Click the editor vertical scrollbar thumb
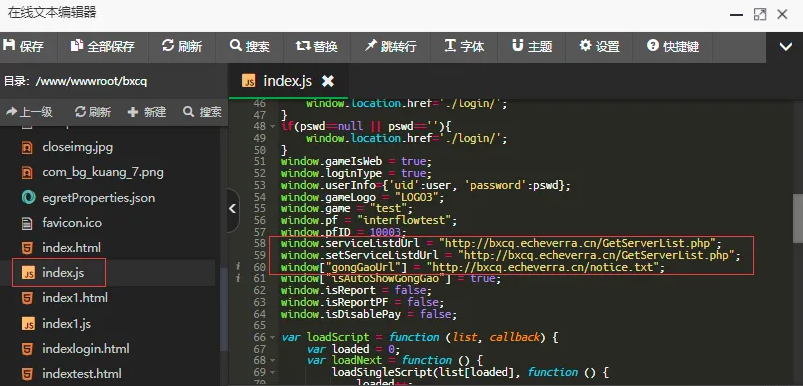 tap(797, 219)
